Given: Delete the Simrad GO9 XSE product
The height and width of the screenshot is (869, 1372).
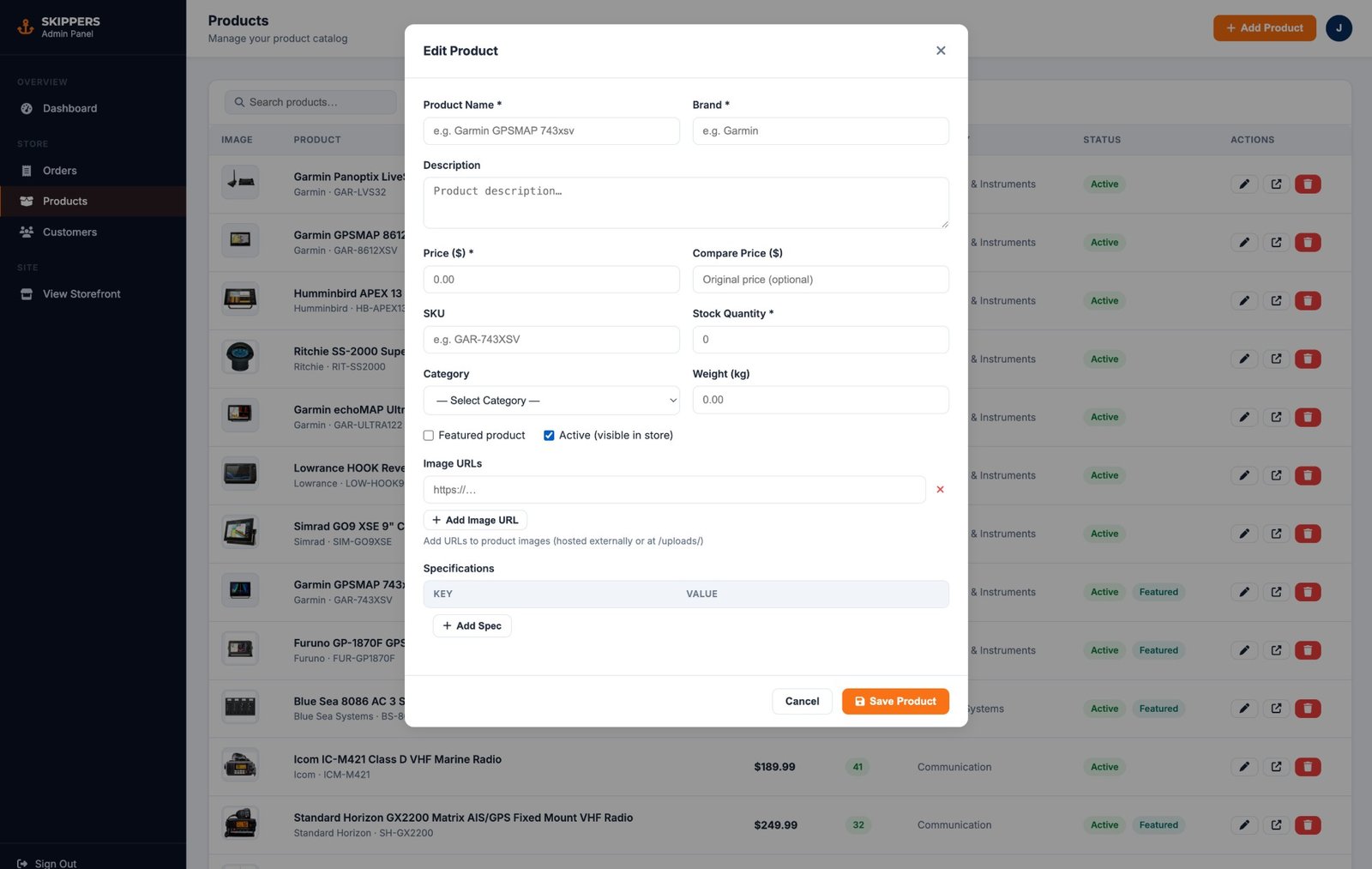Looking at the screenshot, I should (1308, 534).
